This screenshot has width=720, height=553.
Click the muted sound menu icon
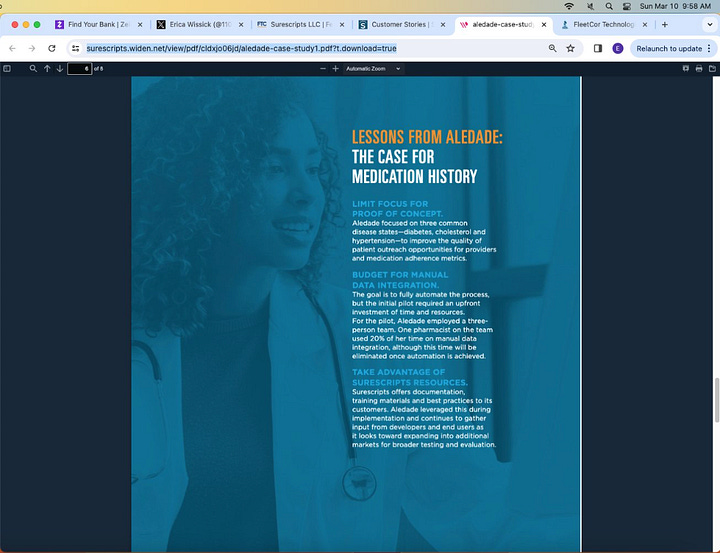coord(591,6)
